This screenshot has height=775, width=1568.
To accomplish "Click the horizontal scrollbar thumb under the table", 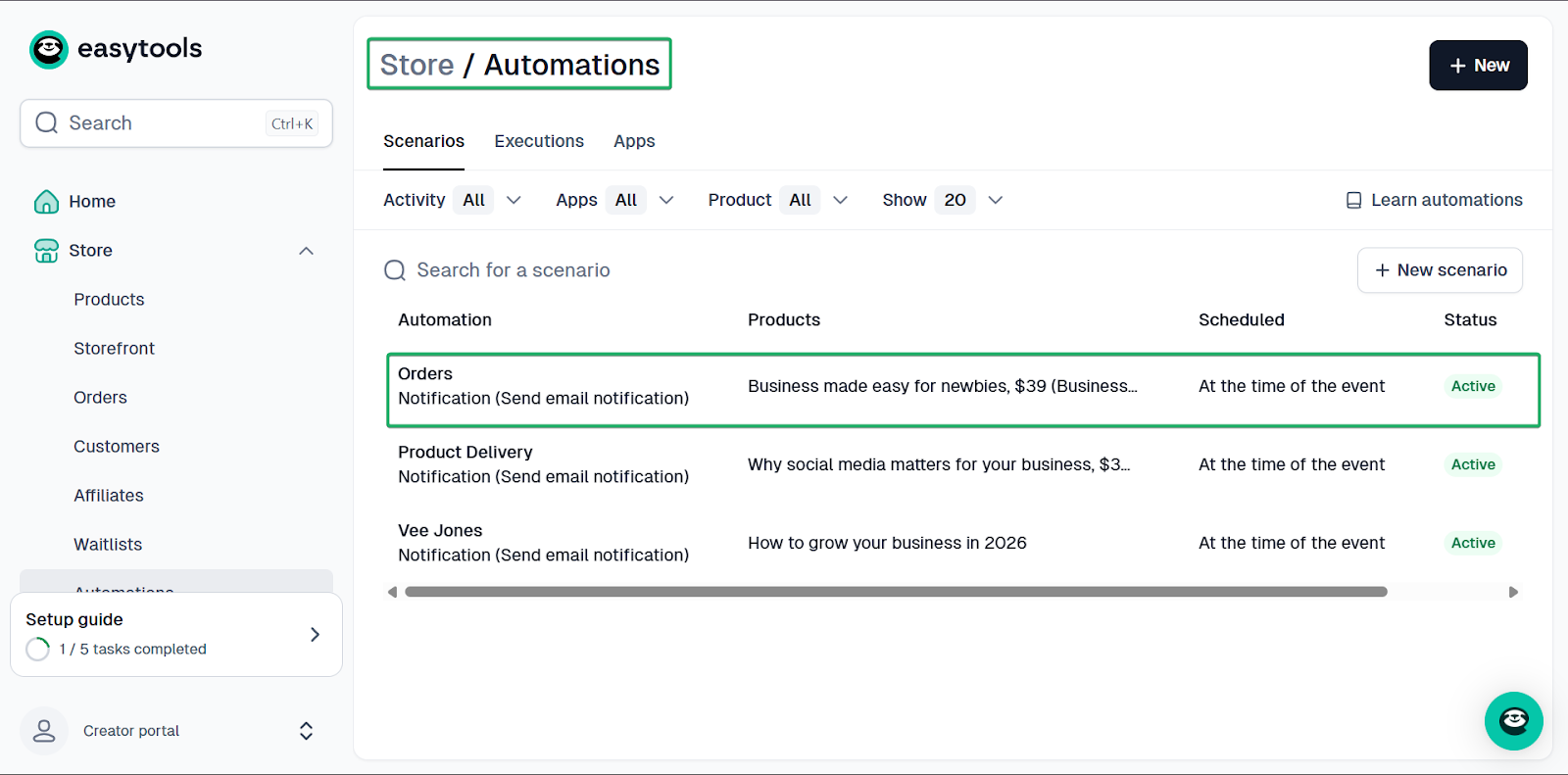I will click(x=896, y=592).
